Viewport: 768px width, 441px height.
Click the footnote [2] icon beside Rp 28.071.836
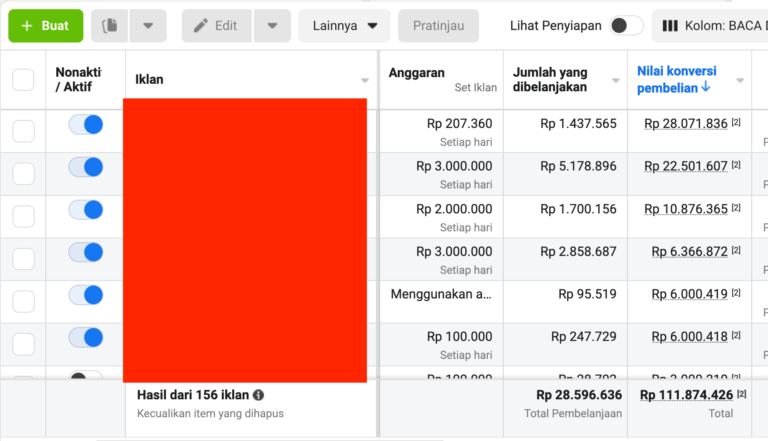click(x=736, y=123)
